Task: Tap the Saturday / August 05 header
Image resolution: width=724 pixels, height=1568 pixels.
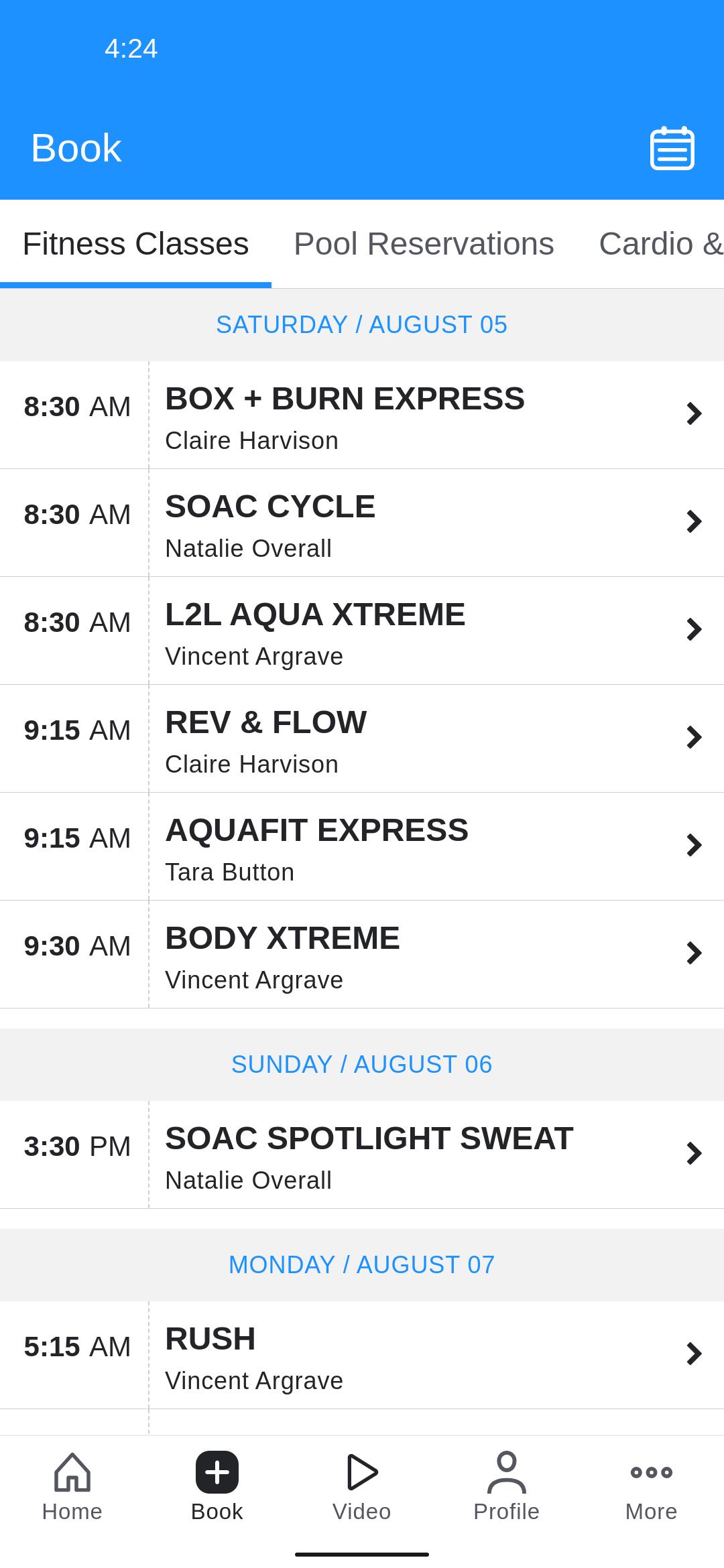Action: point(362,325)
